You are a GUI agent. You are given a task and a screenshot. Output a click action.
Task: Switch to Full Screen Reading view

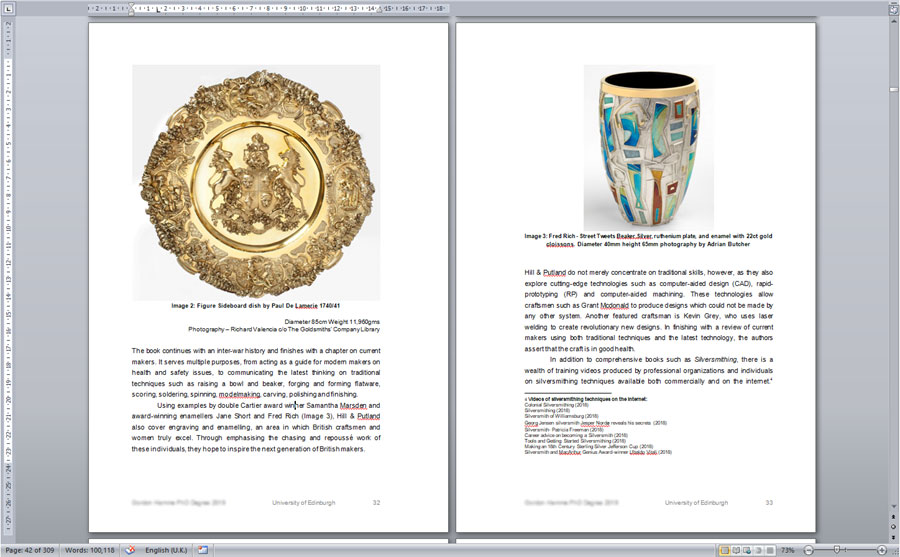tap(736, 550)
